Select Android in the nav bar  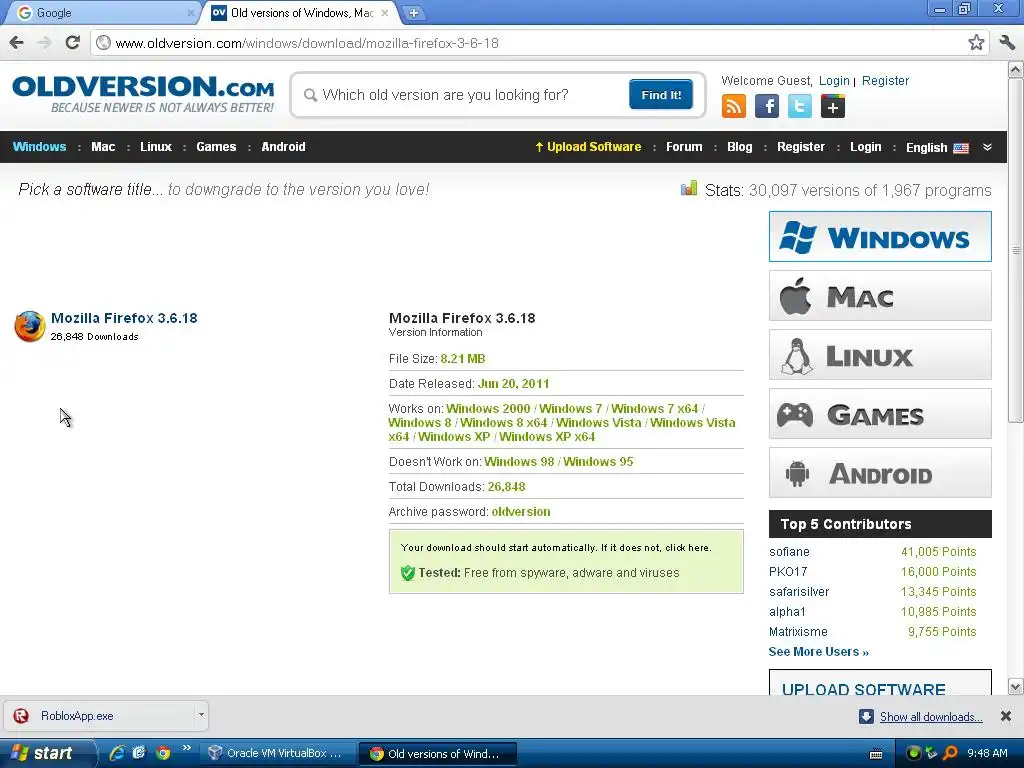(x=283, y=147)
